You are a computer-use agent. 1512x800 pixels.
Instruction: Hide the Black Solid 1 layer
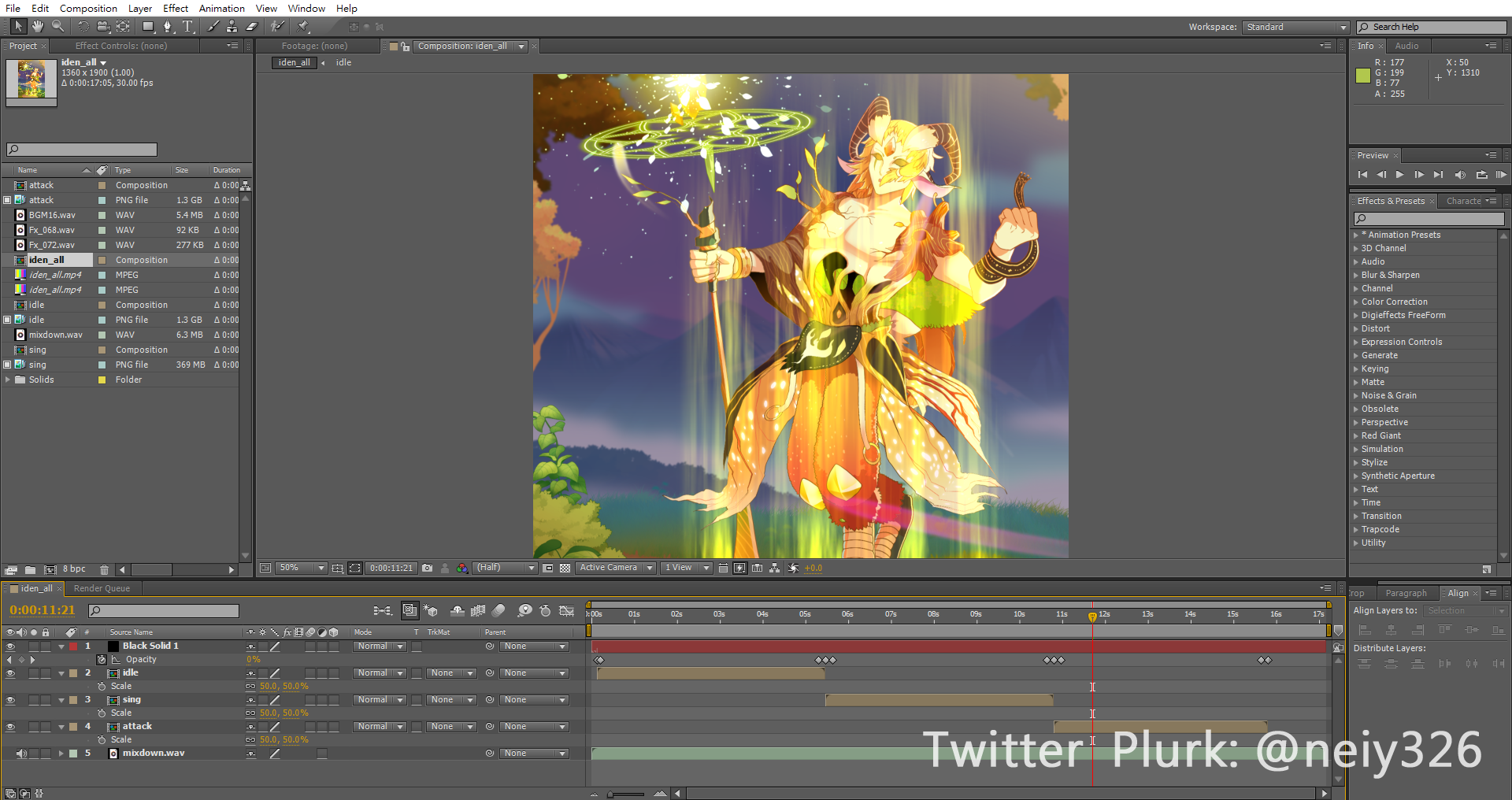click(10, 646)
